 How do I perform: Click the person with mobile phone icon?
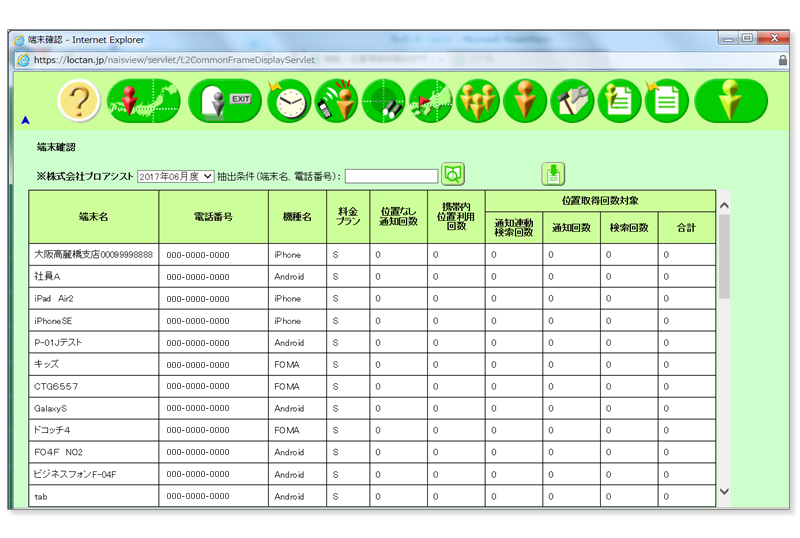[x=336, y=101]
